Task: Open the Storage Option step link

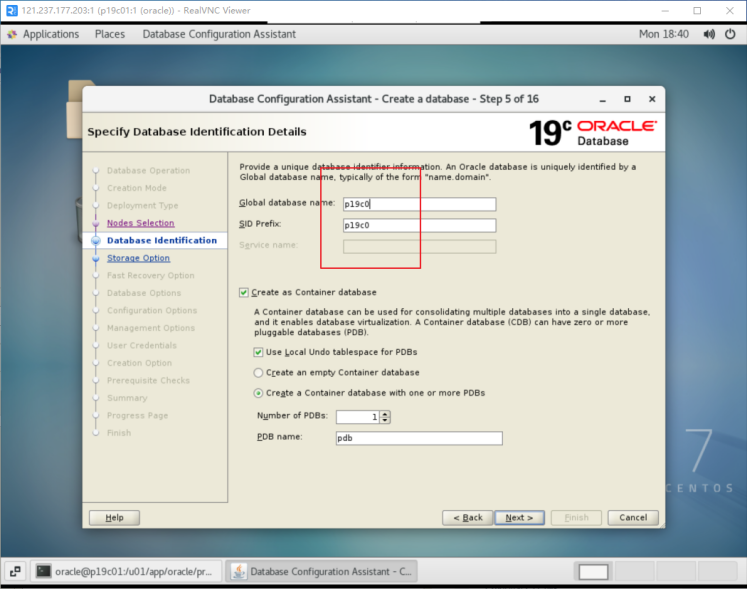Action: pos(138,258)
